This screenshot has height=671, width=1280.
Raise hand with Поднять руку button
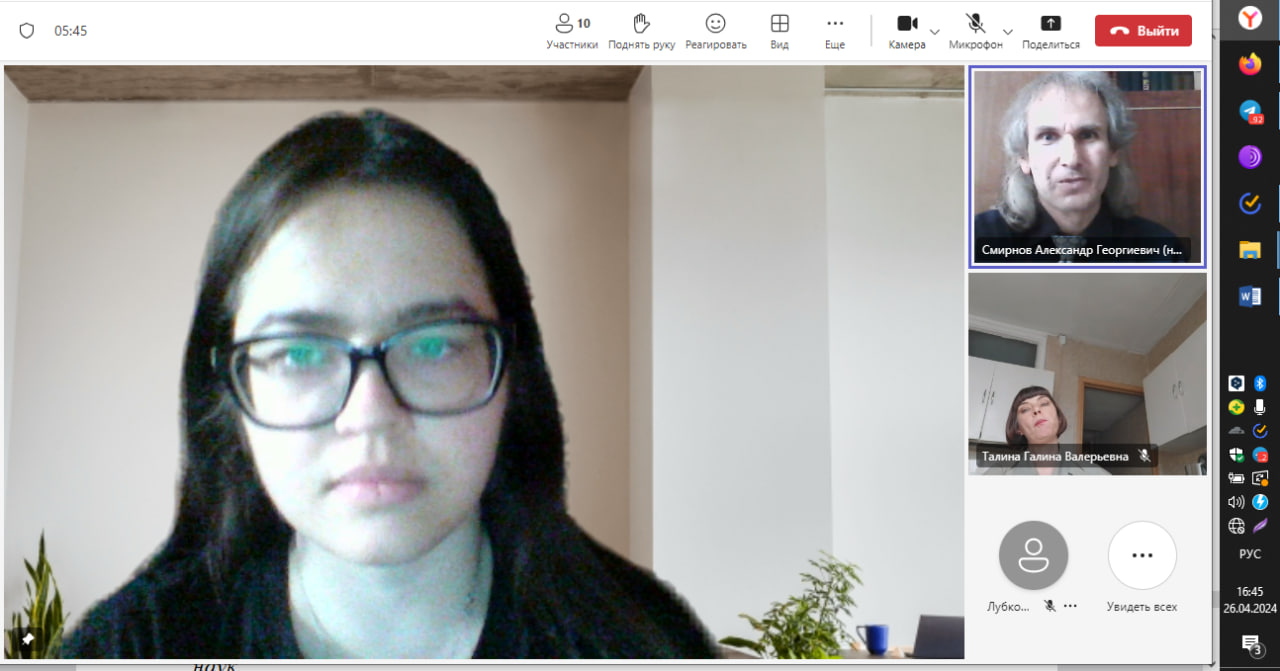(641, 31)
